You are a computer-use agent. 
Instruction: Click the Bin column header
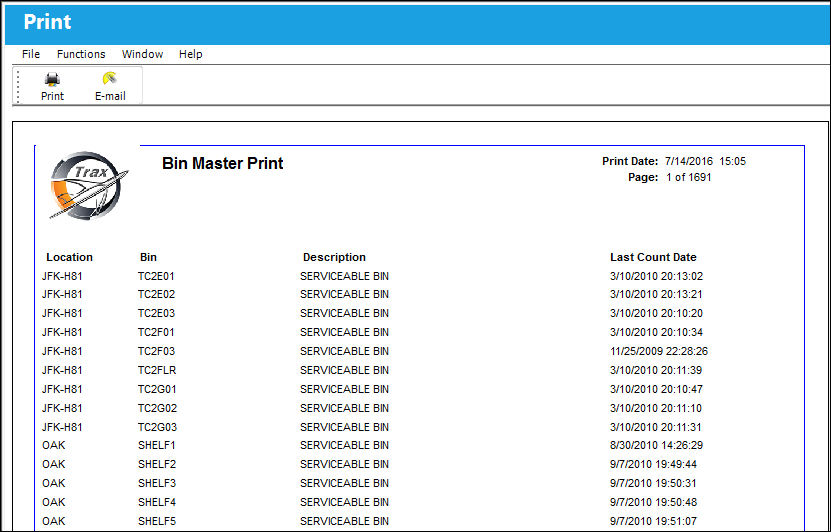[x=148, y=258]
